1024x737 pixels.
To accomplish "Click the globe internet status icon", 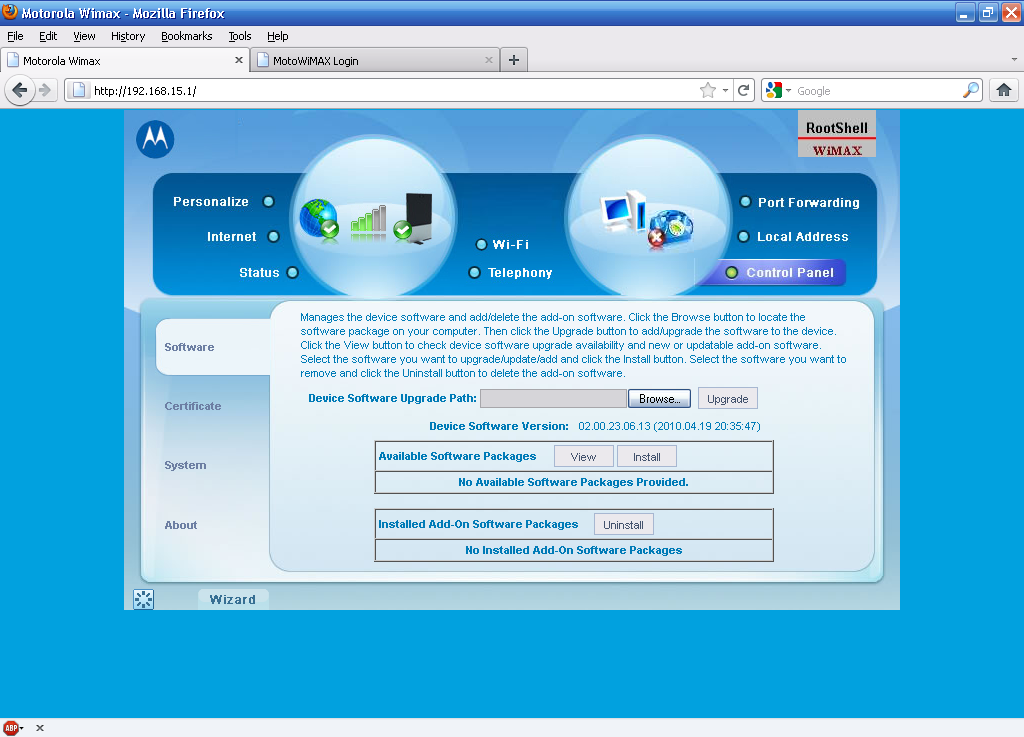I will [319, 219].
